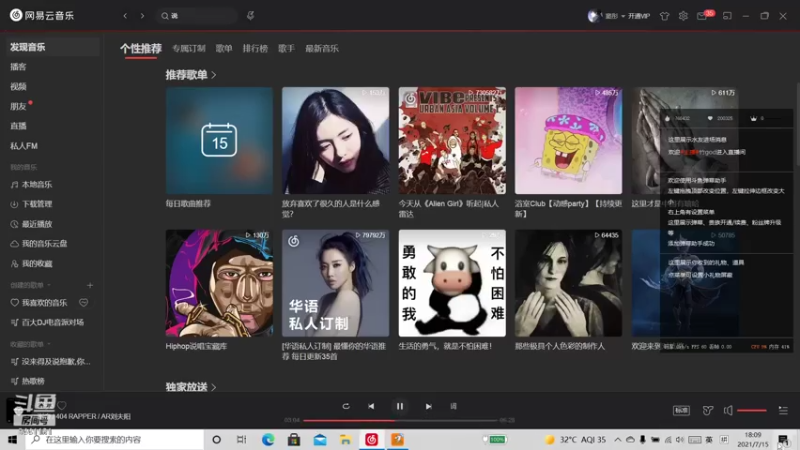Seek within the song progress bar
This screenshot has width=800, height=450.
tap(400, 420)
